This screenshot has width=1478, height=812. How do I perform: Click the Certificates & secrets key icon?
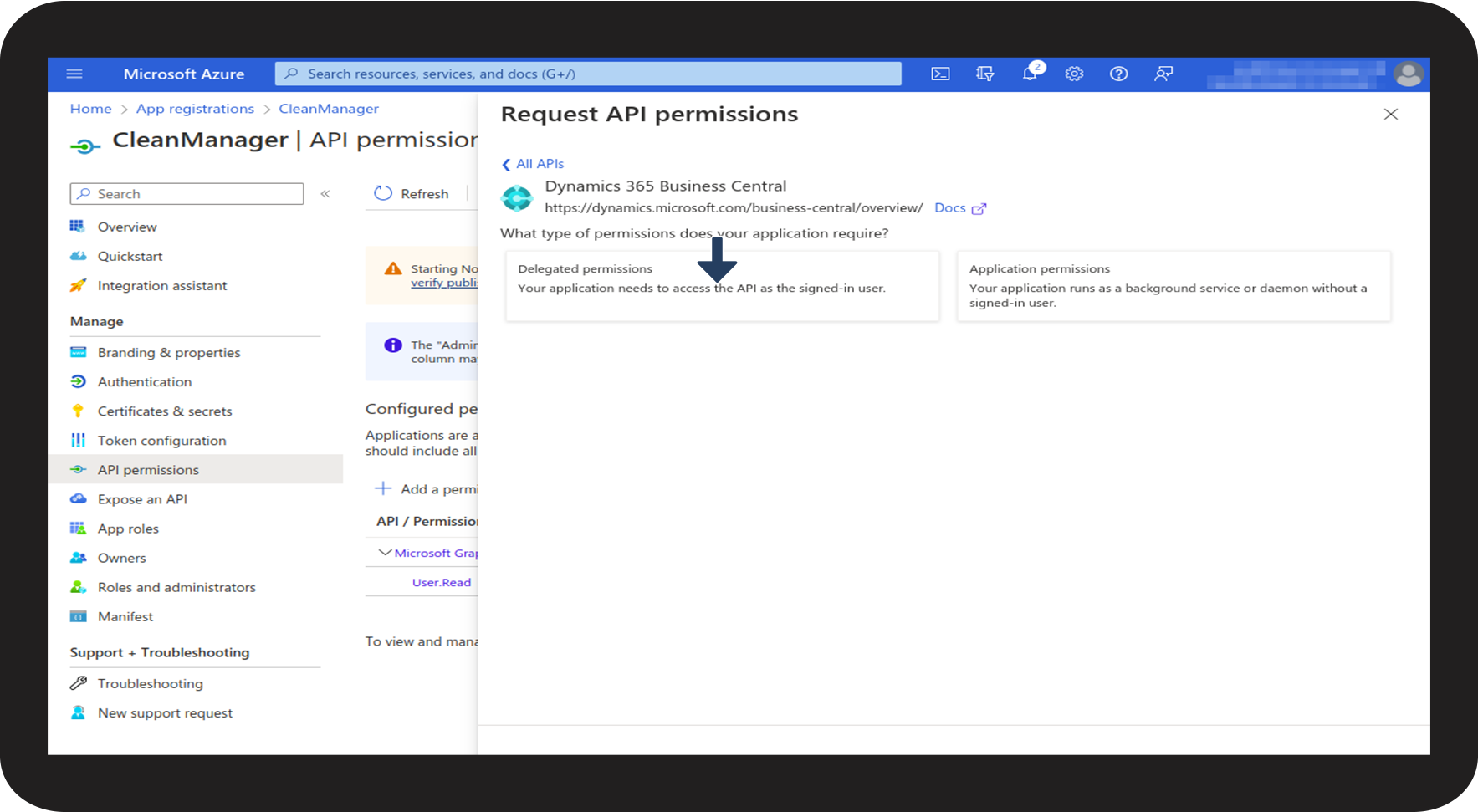(x=78, y=411)
